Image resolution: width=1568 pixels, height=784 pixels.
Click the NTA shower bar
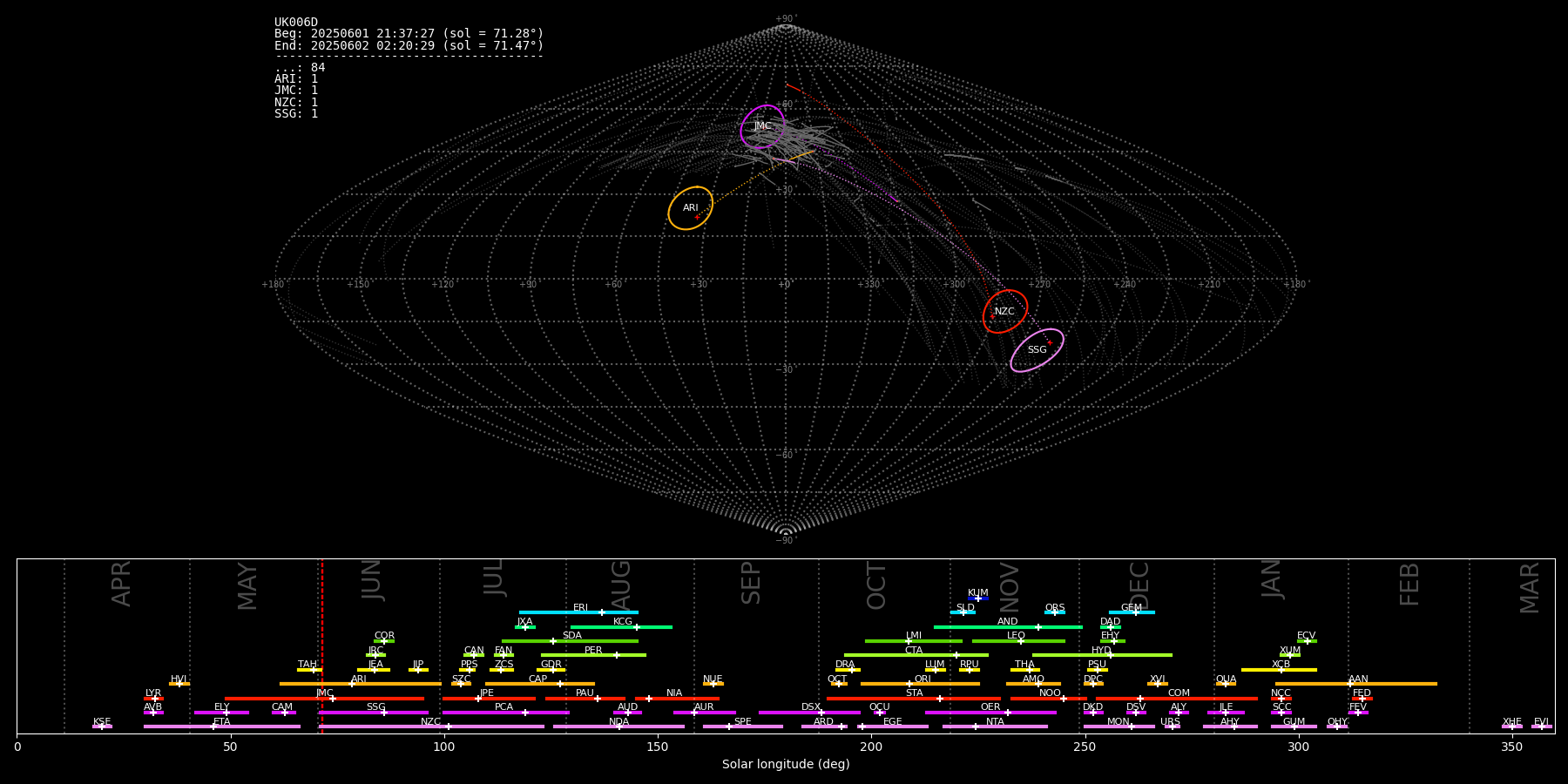click(995, 727)
